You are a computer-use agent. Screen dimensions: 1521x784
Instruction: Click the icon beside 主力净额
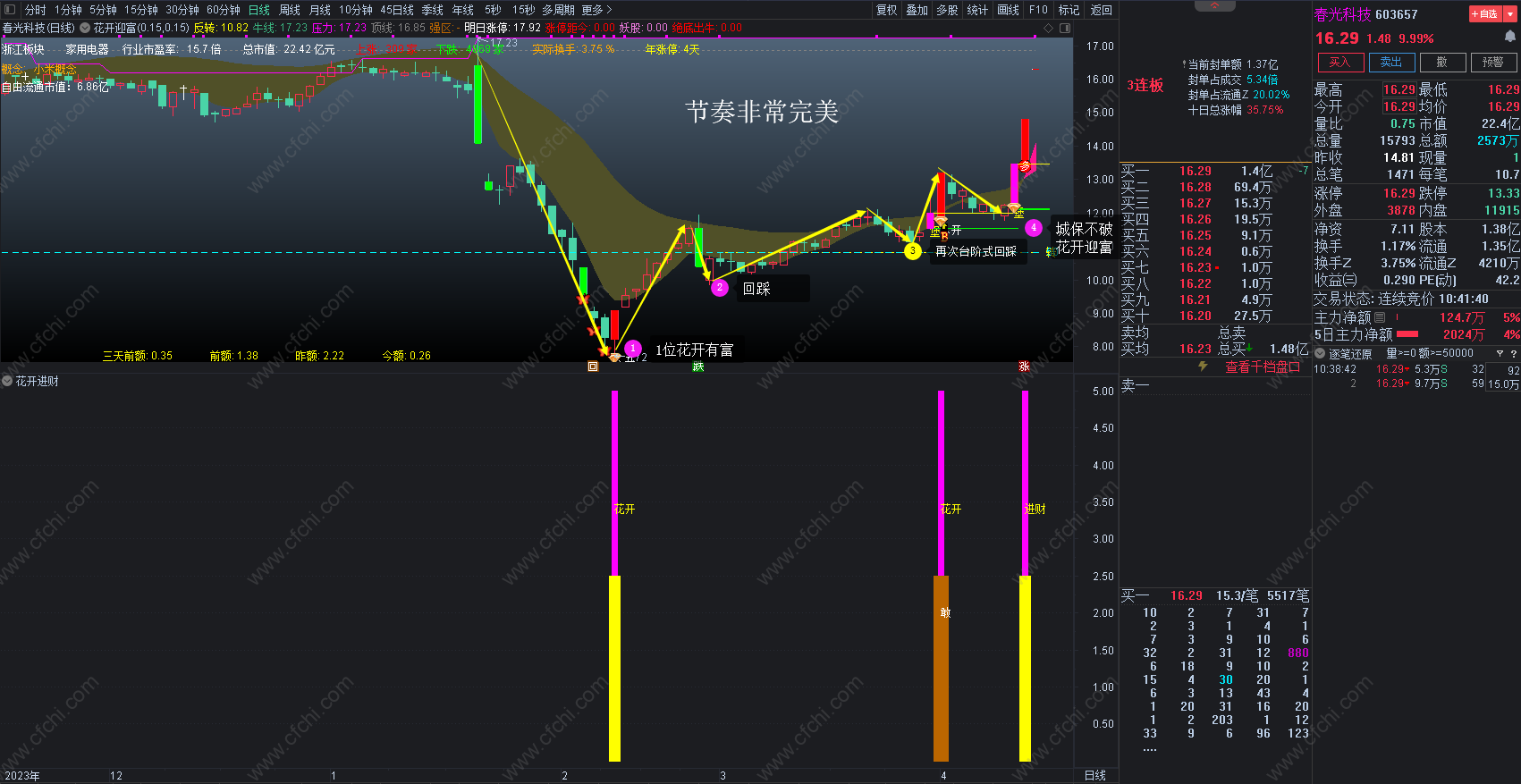1380,317
